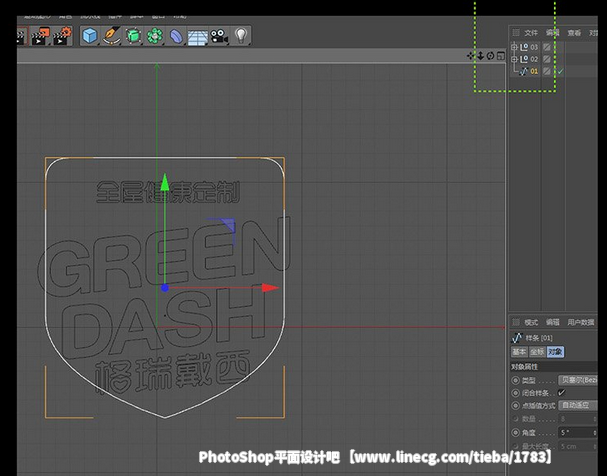Switch to the 基本 attribute tab
This screenshot has height=476, width=607.
pos(519,352)
